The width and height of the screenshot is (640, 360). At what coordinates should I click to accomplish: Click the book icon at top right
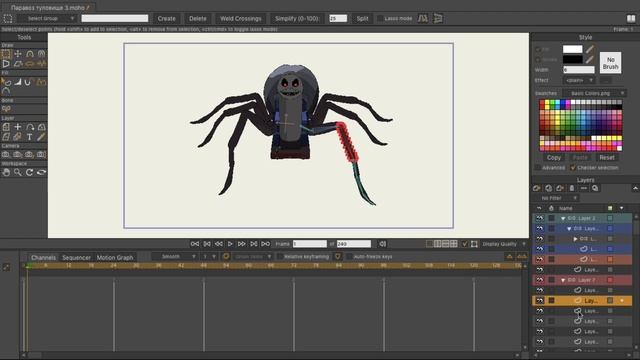631,18
